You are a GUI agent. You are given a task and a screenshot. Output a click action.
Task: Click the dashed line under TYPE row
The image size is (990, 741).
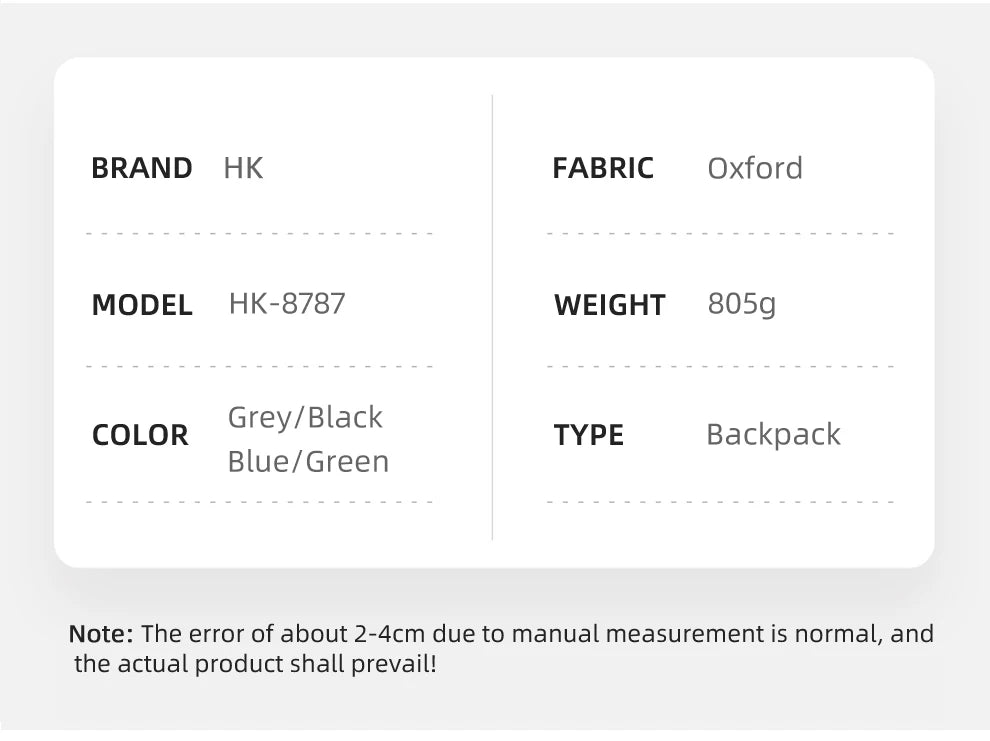tap(720, 502)
